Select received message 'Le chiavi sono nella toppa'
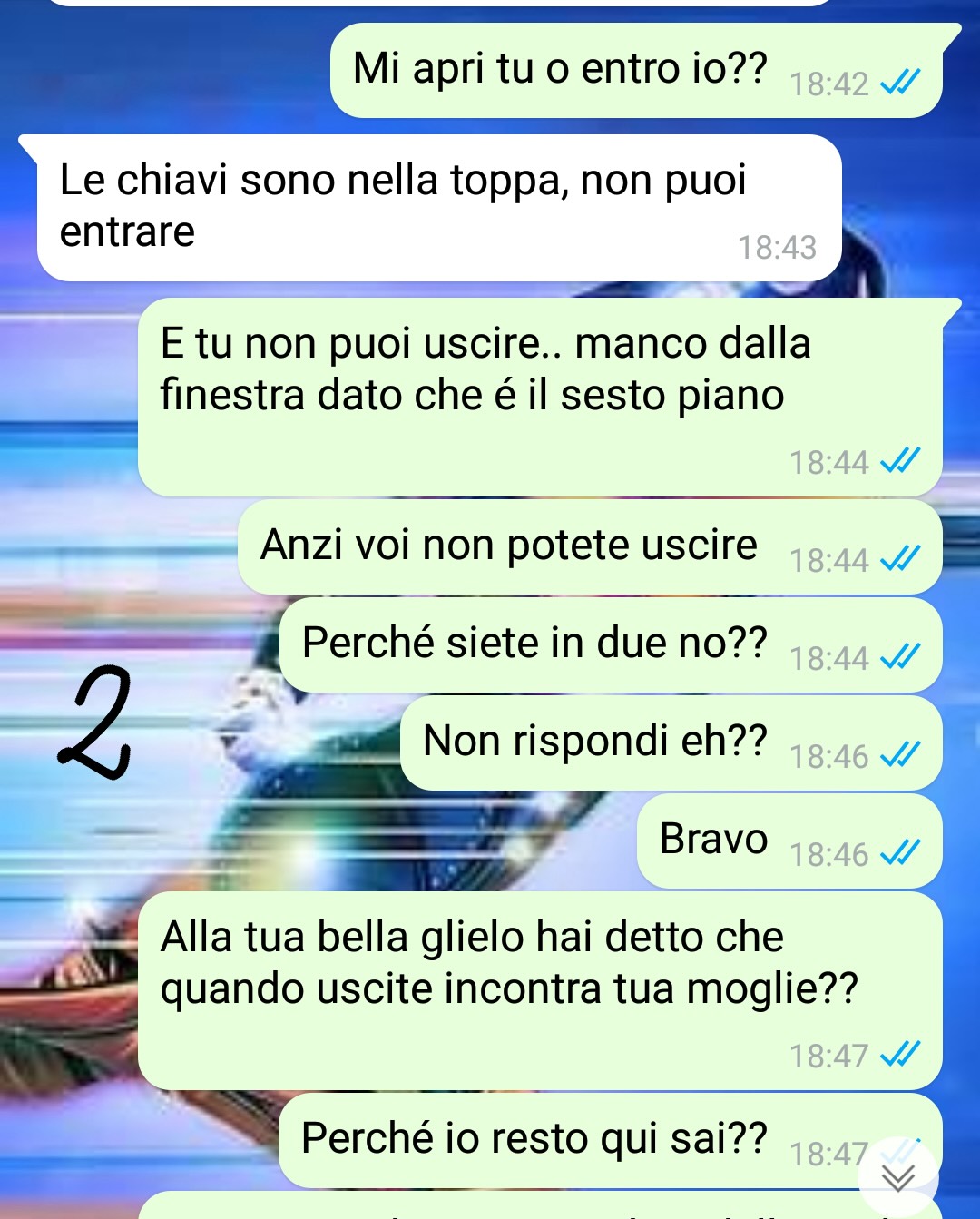Screen dimensions: 980x1219 [x=439, y=208]
